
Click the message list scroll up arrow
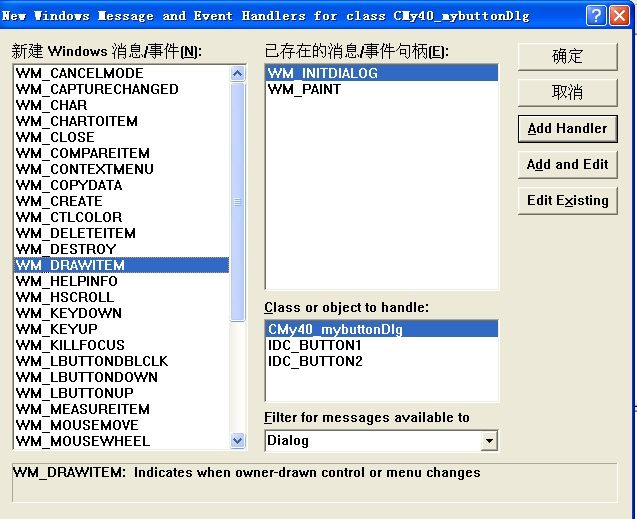pos(238,74)
